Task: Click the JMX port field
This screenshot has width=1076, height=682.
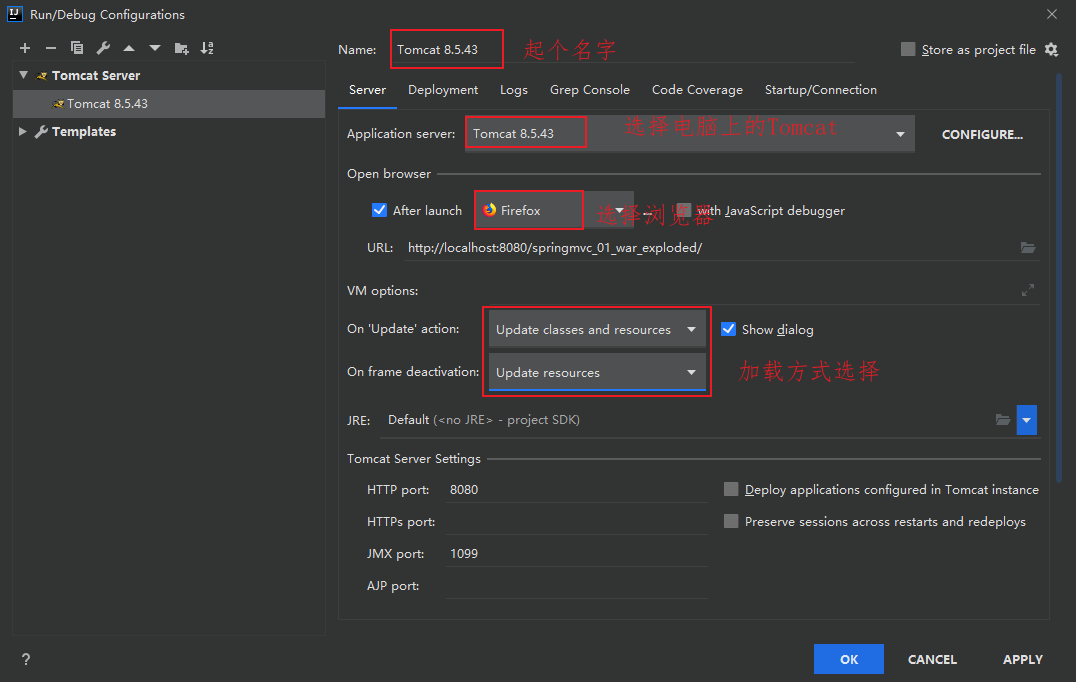Action: (x=576, y=554)
